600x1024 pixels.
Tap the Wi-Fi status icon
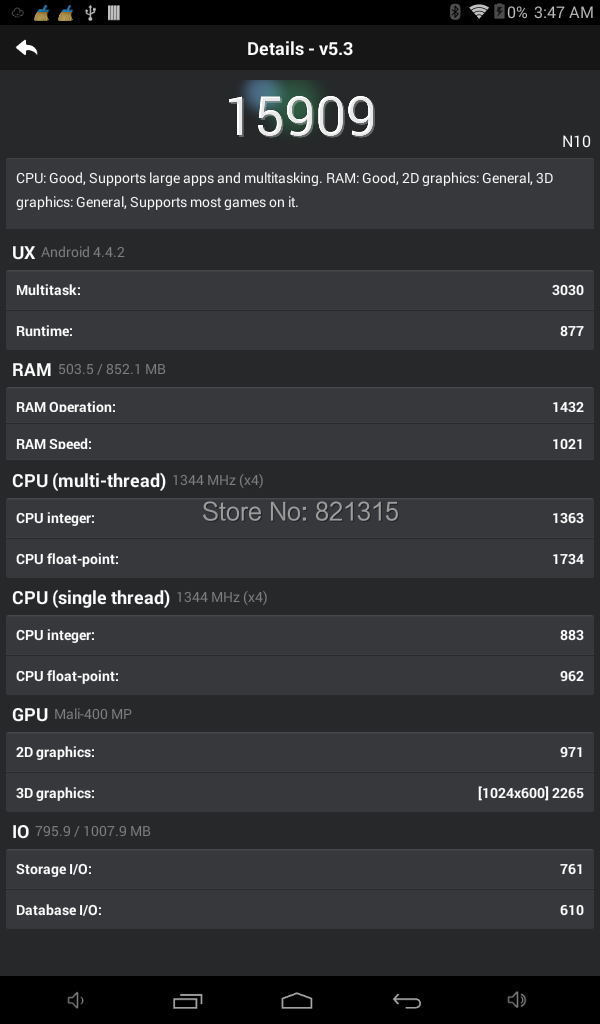tap(478, 12)
